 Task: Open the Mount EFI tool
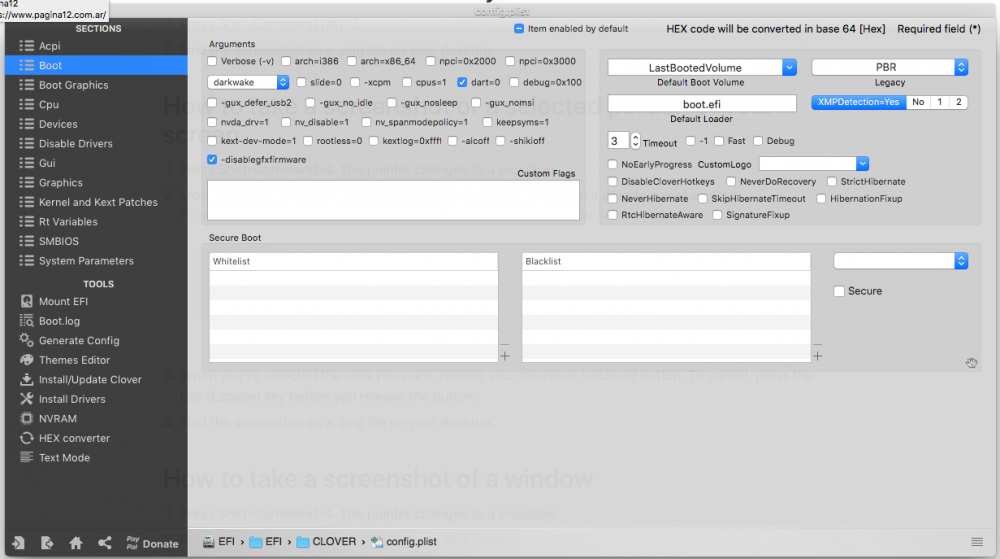point(62,301)
